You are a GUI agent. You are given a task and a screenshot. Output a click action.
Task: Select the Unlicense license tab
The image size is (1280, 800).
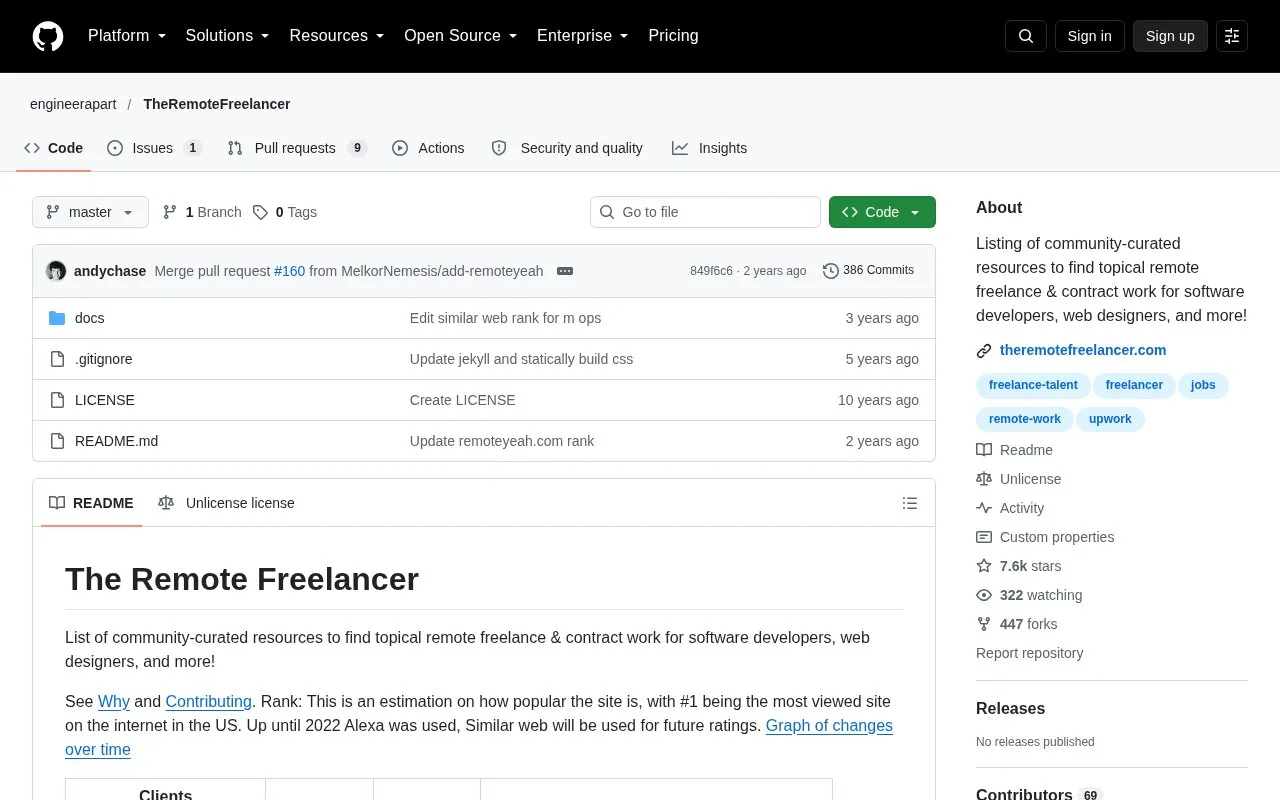tap(226, 503)
